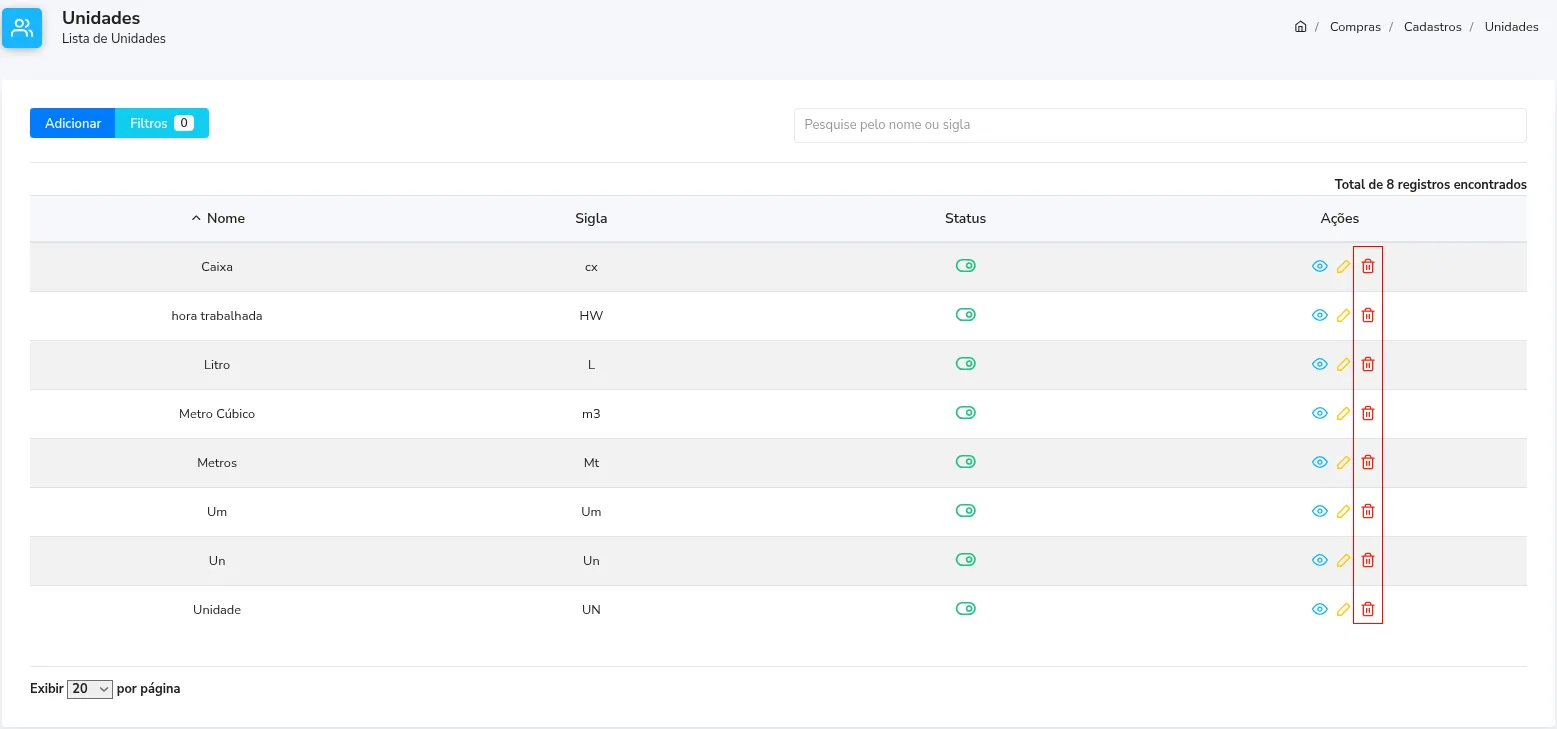The image size is (1557, 729).
Task: Click the eye icon in the Um row
Action: pyautogui.click(x=1319, y=511)
